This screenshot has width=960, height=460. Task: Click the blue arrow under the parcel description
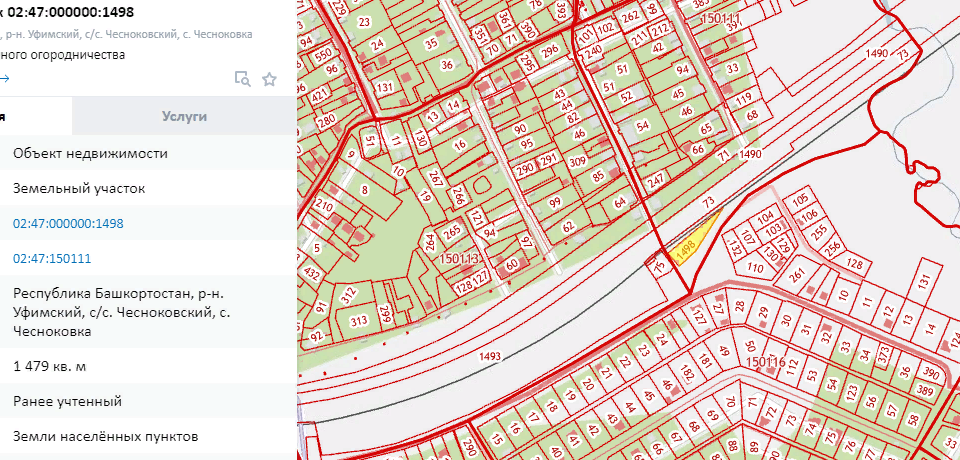point(5,79)
